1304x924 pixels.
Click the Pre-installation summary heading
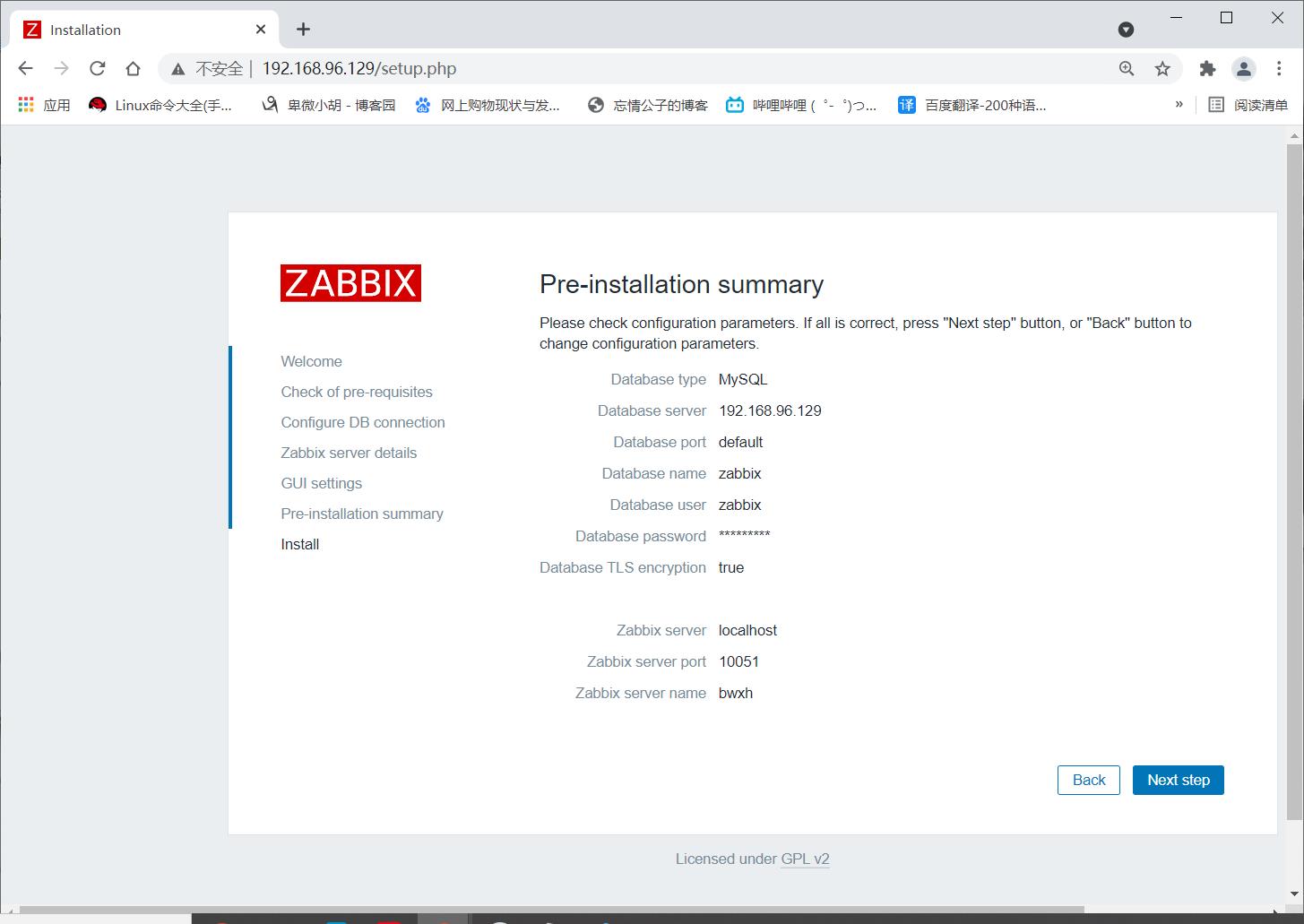tap(681, 284)
